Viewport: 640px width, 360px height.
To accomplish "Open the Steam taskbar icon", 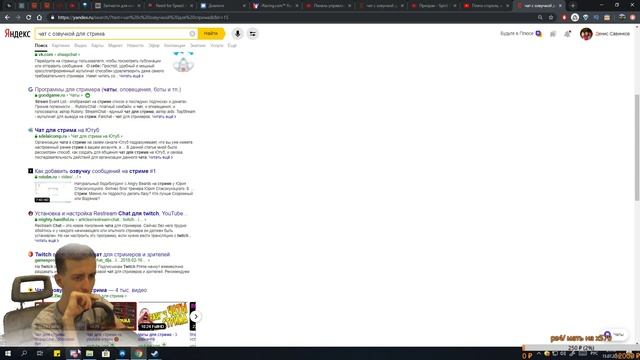I will (154, 353).
